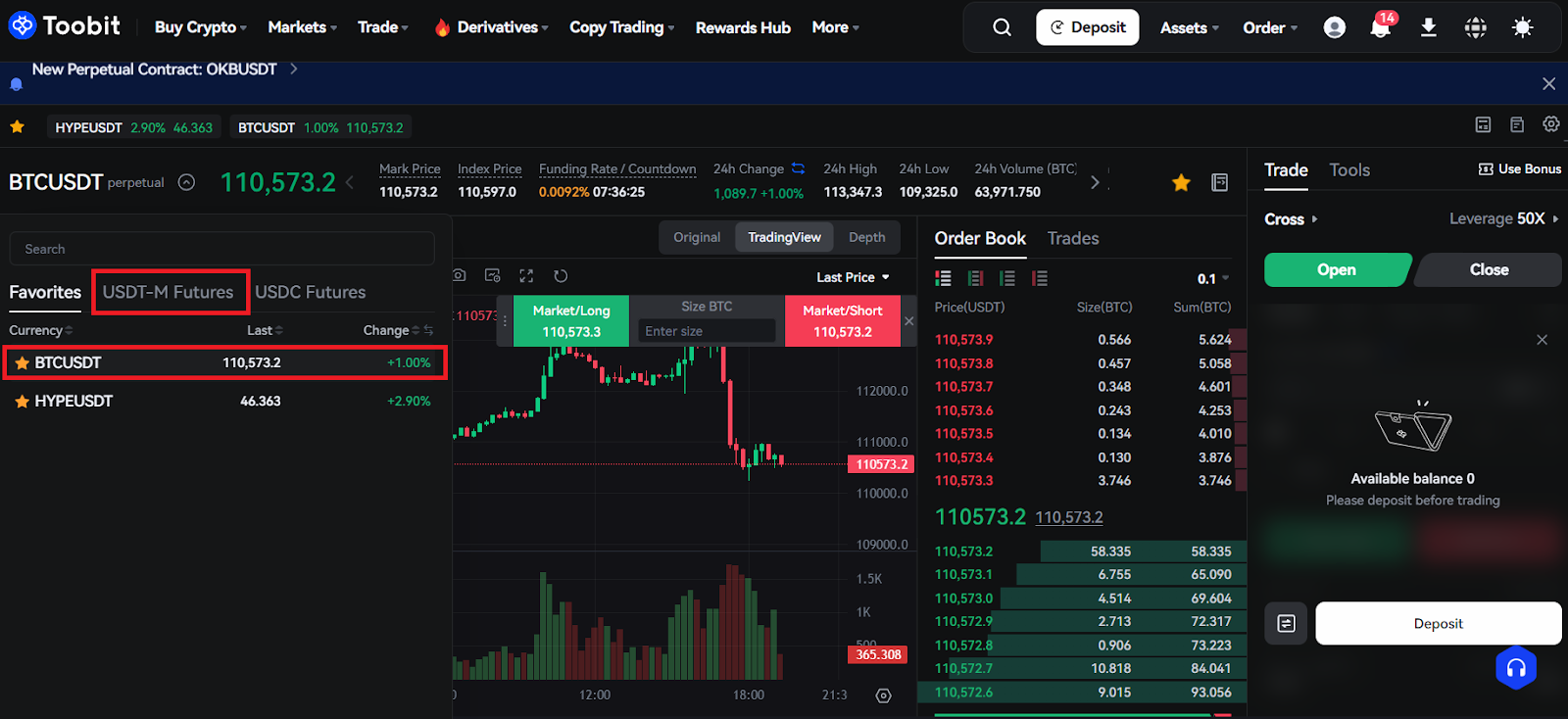Image resolution: width=1568 pixels, height=719 pixels.
Task: Show both bids and asks order book view
Action: click(x=943, y=278)
